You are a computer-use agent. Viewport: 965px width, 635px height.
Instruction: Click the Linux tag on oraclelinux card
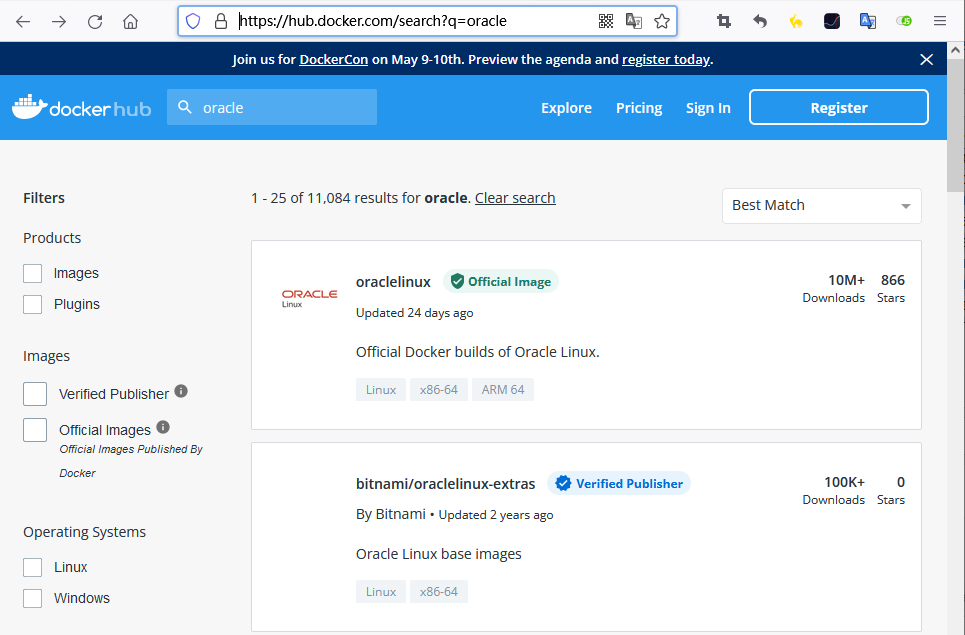tap(381, 389)
